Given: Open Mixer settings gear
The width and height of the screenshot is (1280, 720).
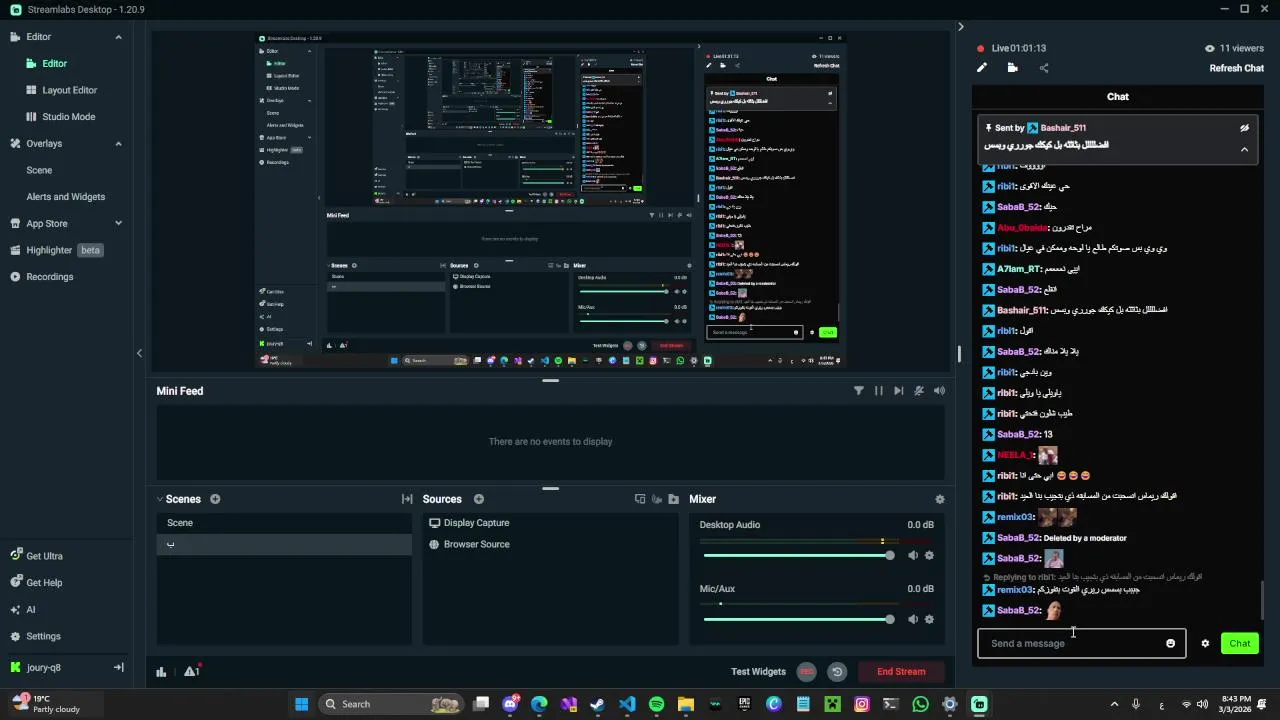Looking at the screenshot, I should pyautogui.click(x=939, y=499).
